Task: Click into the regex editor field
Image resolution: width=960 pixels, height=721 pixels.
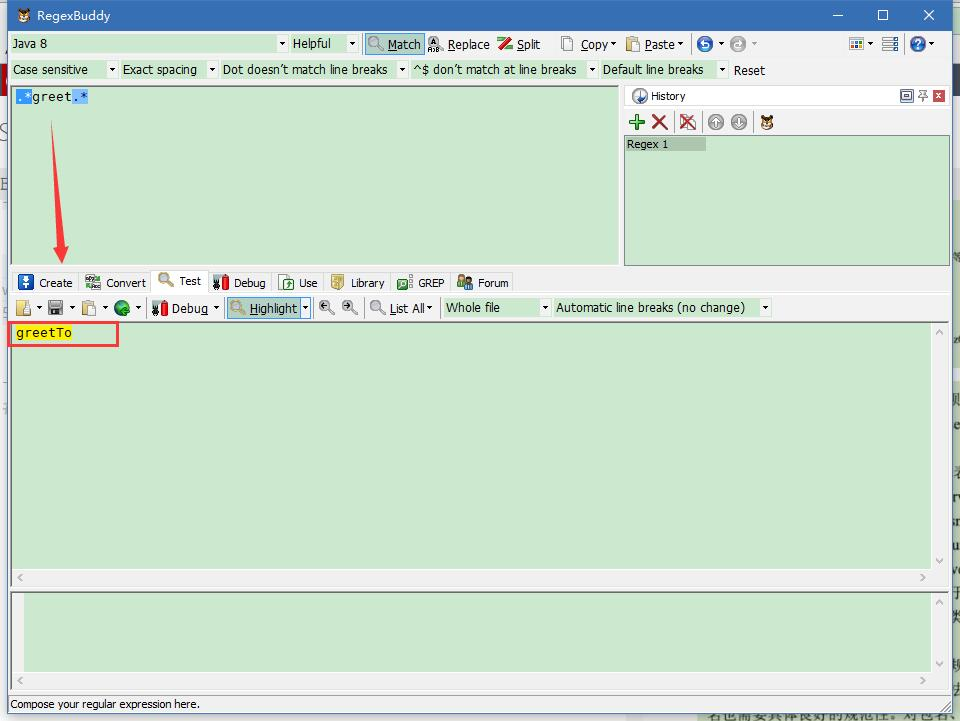Action: tap(315, 175)
